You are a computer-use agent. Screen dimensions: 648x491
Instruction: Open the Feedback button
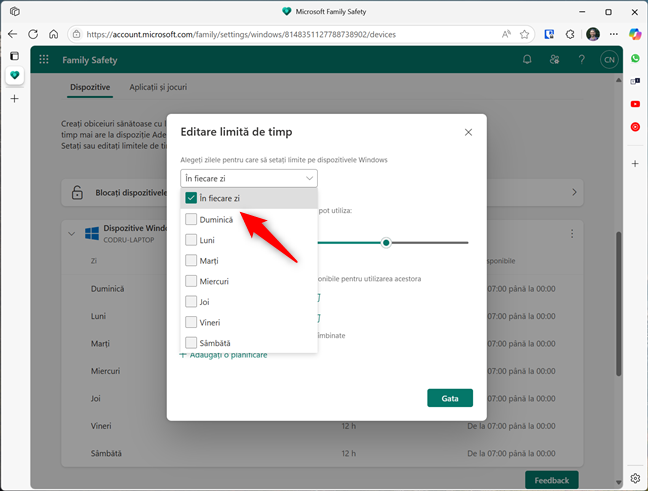552,480
